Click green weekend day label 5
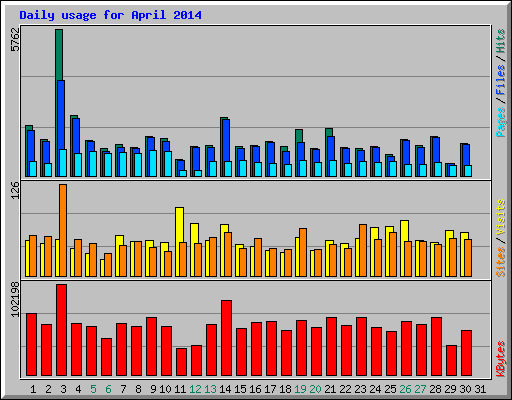 click(93, 389)
